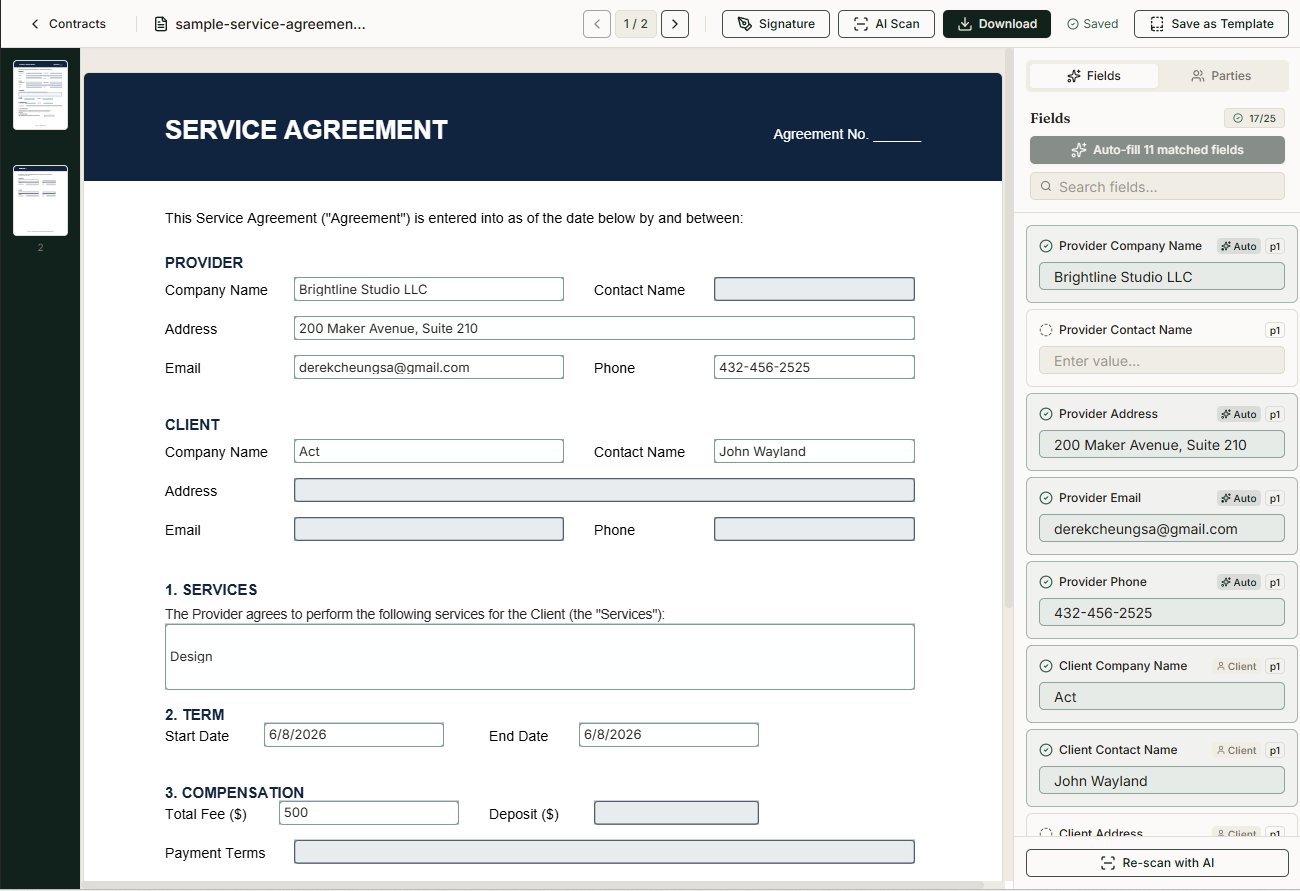
Task: Switch to the Parties tab
Action: point(1221,76)
